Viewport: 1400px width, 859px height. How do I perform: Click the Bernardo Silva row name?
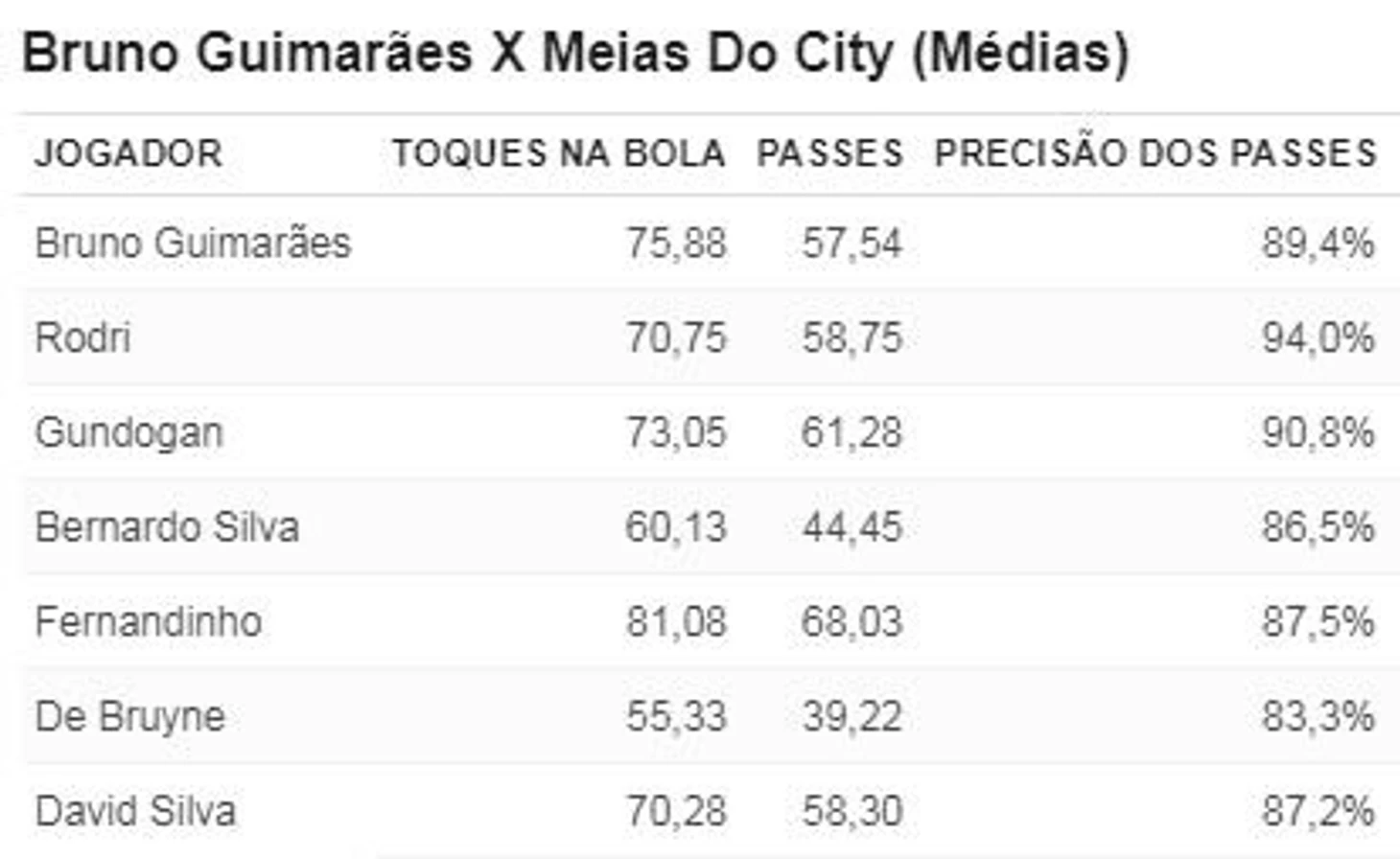click(167, 527)
